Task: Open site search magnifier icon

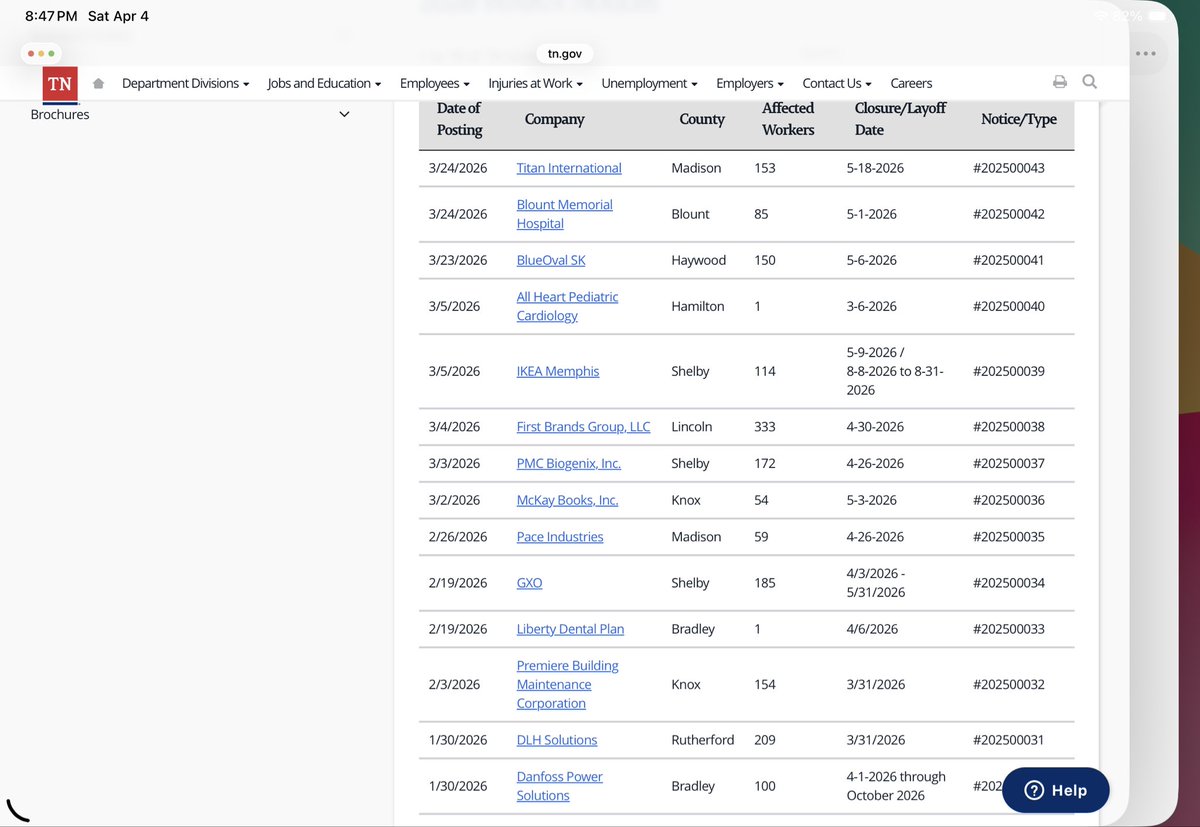Action: pyautogui.click(x=1090, y=82)
